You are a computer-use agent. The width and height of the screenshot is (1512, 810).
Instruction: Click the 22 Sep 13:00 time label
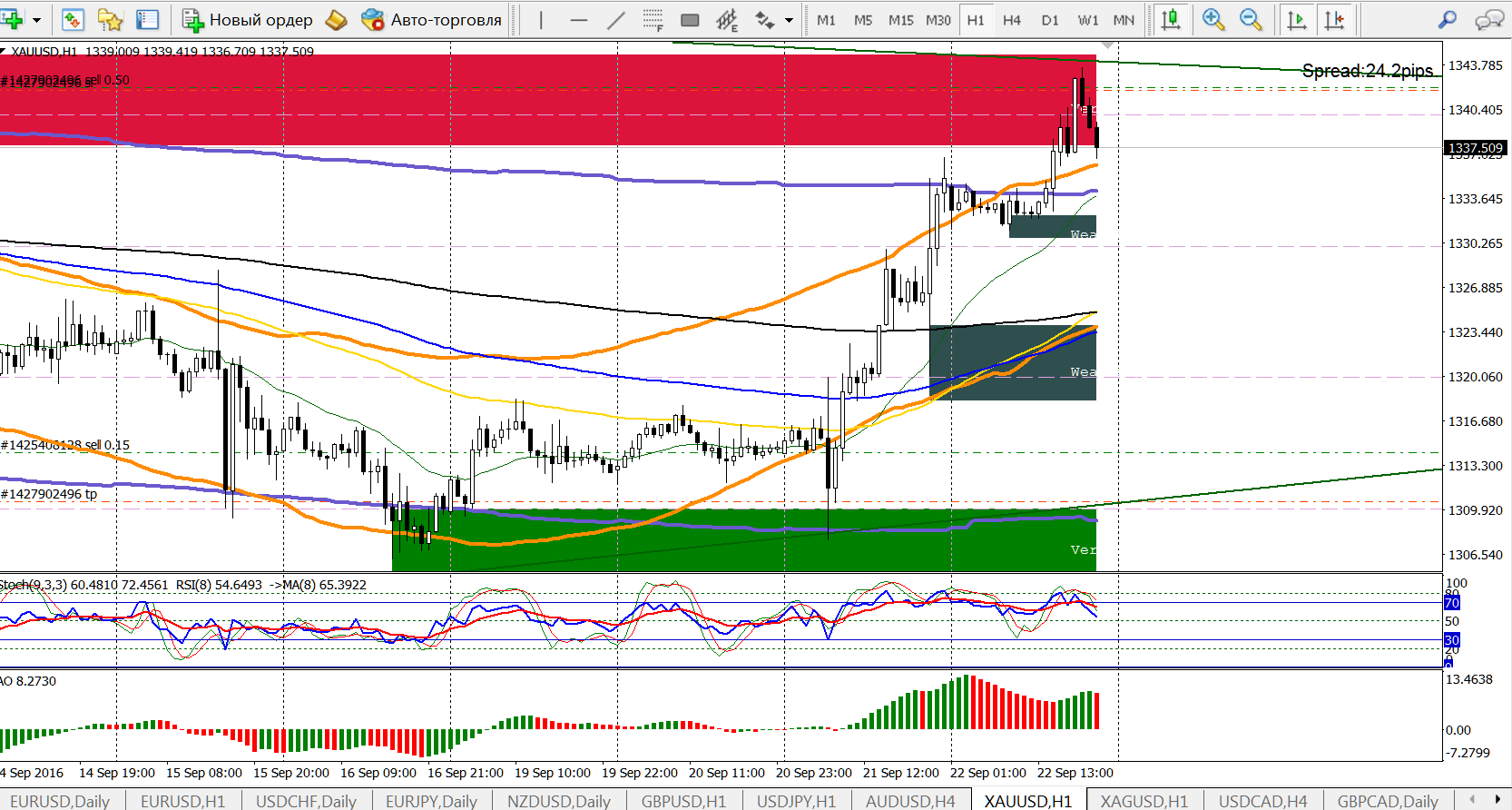pyautogui.click(x=1075, y=773)
